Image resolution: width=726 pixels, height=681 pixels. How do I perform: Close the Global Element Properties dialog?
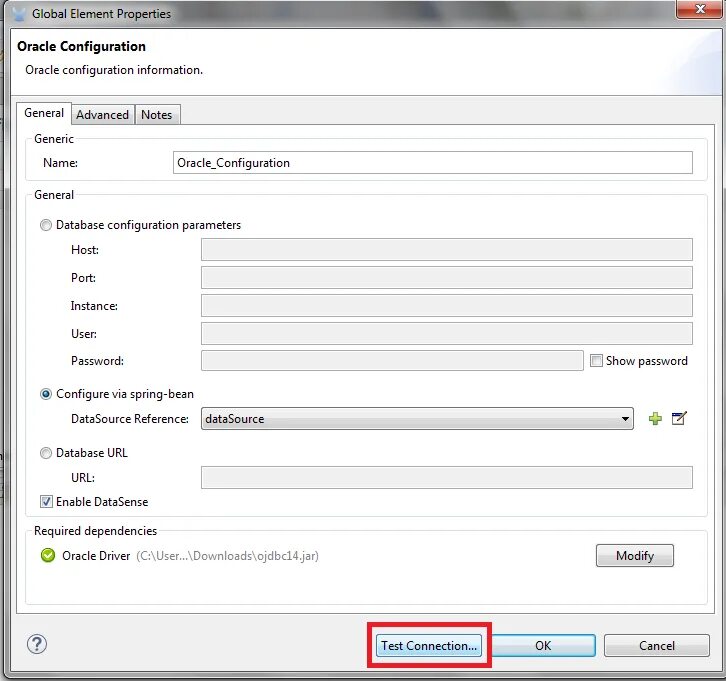[x=700, y=9]
